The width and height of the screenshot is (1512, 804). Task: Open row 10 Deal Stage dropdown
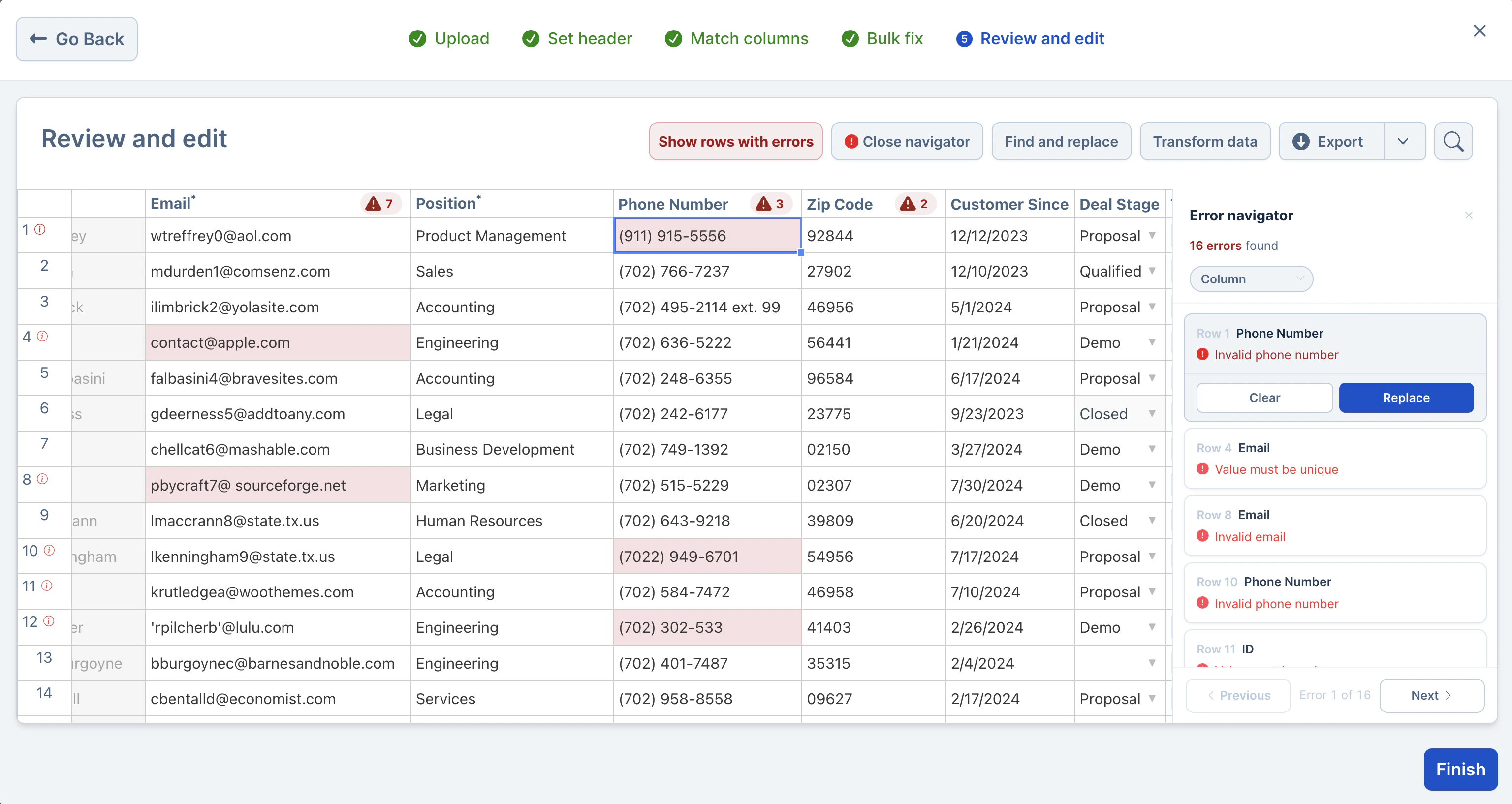[1152, 557]
